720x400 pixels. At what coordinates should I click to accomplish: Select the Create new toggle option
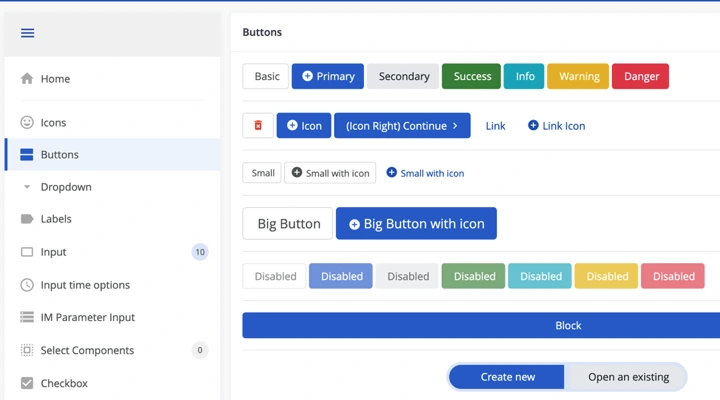point(507,377)
